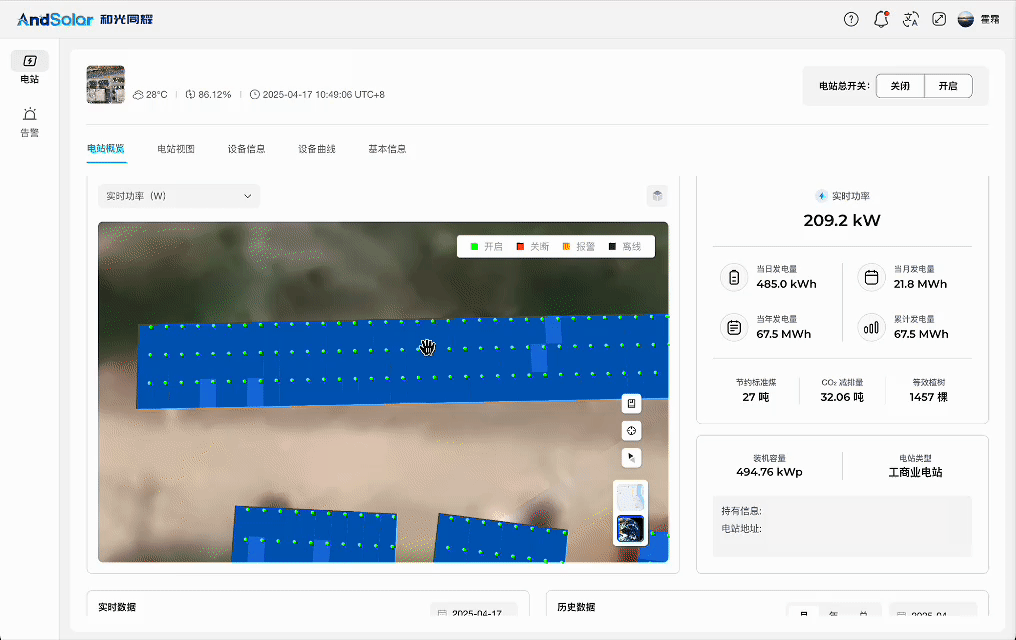Click the 28°C temperature reading

(x=157, y=95)
